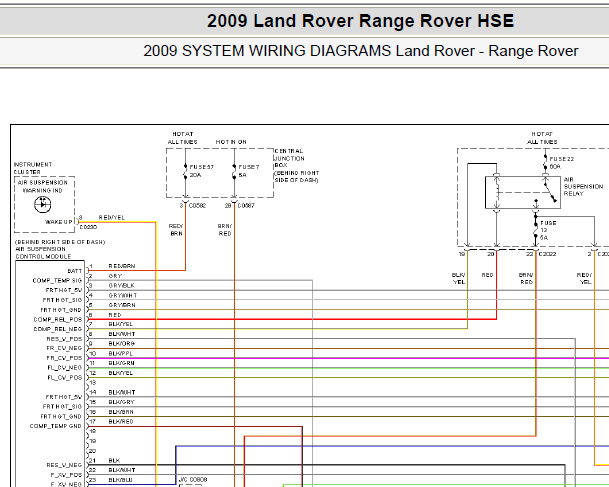Click the "COMP_REL_POS" pin label
609x487 pixels.
tap(58, 320)
